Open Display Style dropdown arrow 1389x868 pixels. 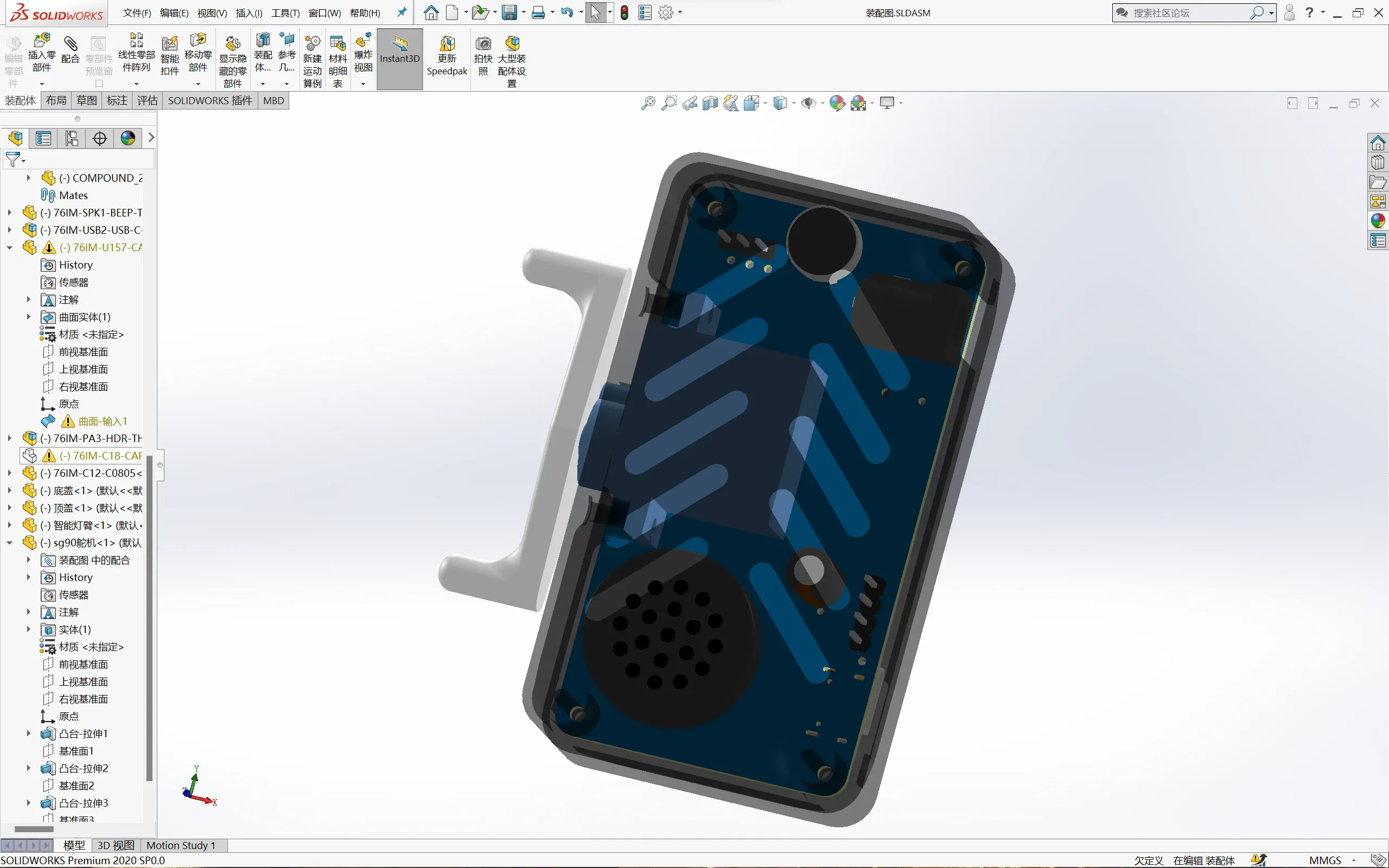(794, 103)
